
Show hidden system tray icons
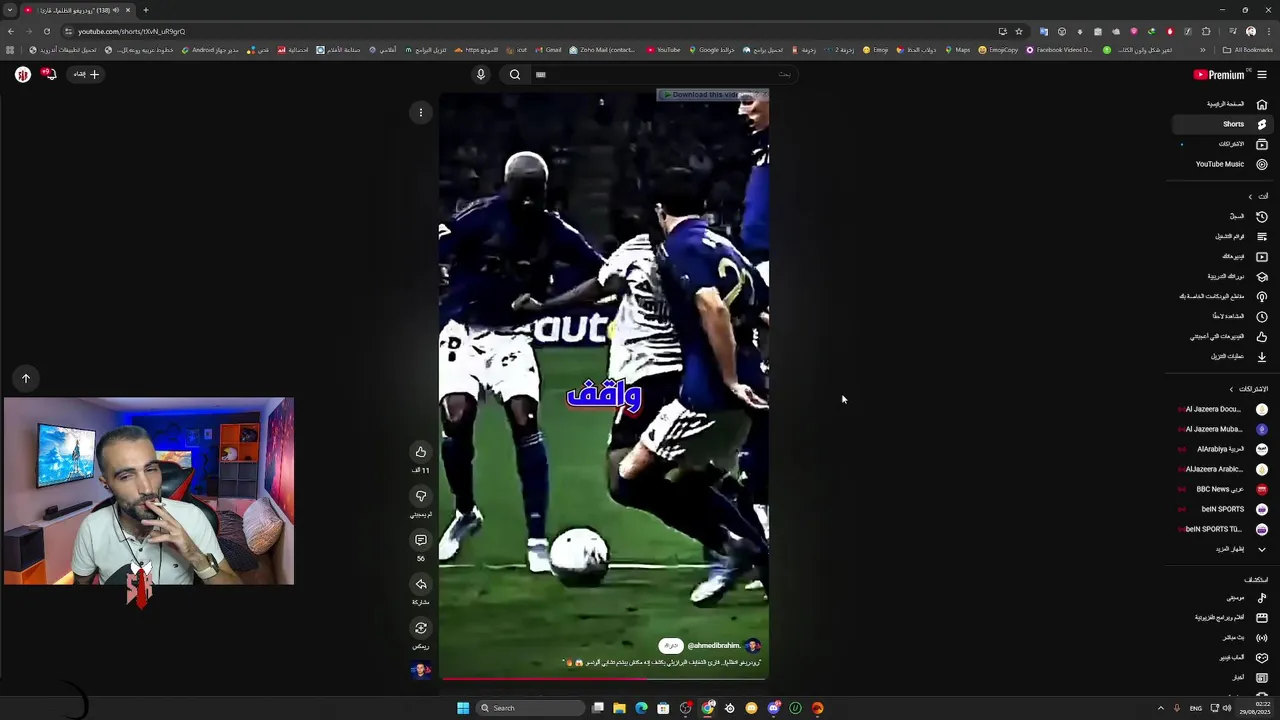[1160, 708]
